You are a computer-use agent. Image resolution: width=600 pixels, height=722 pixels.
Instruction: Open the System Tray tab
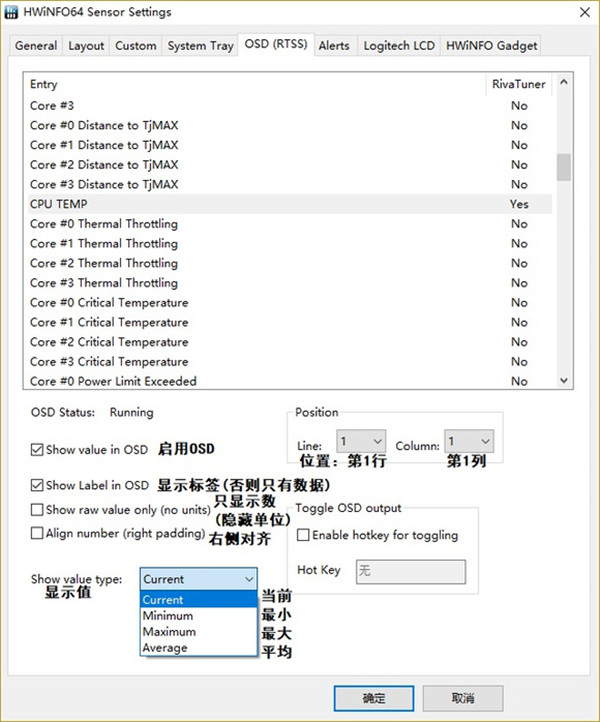coord(200,45)
